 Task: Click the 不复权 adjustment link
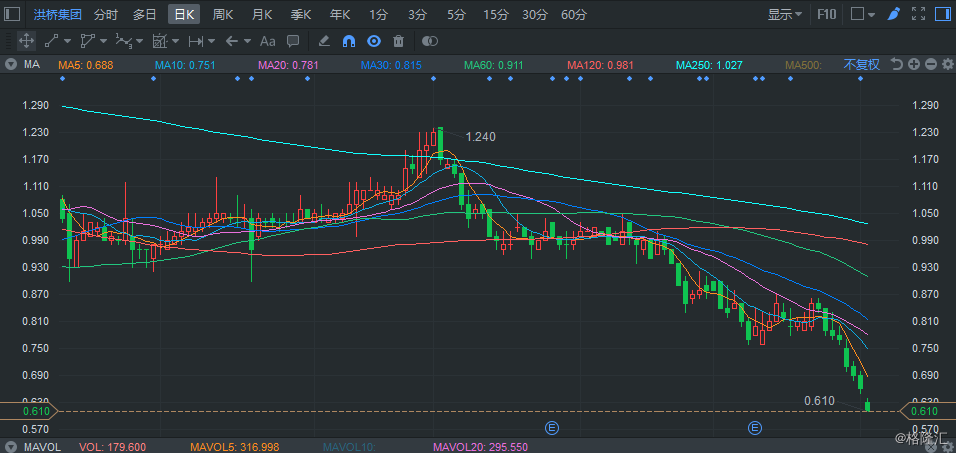(x=861, y=64)
